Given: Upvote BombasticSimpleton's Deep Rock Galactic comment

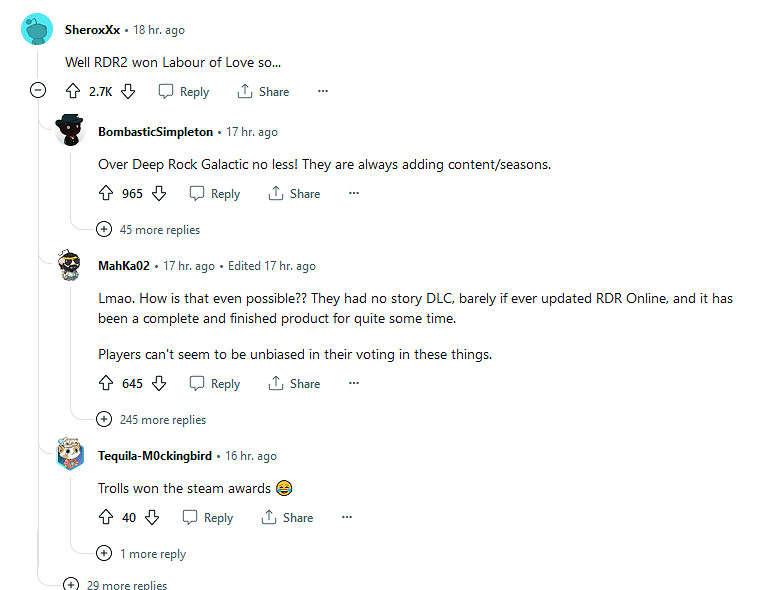Looking at the screenshot, I should pyautogui.click(x=106, y=194).
